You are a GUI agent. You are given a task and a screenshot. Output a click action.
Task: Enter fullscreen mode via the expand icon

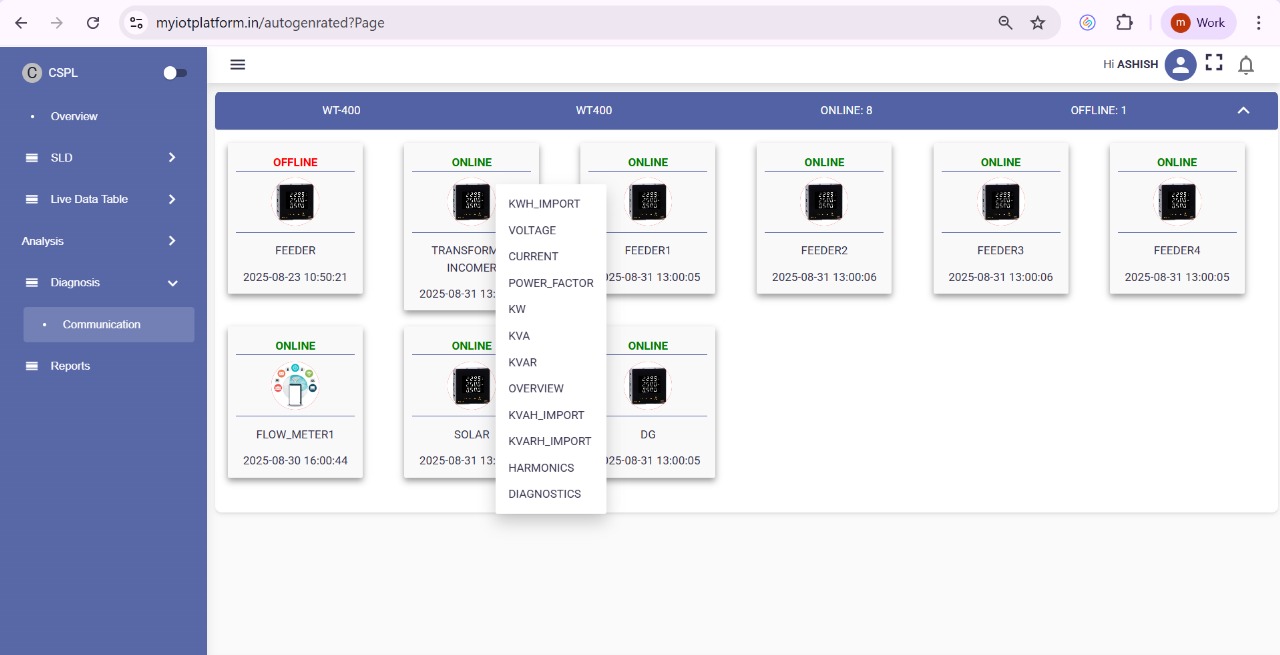1214,62
